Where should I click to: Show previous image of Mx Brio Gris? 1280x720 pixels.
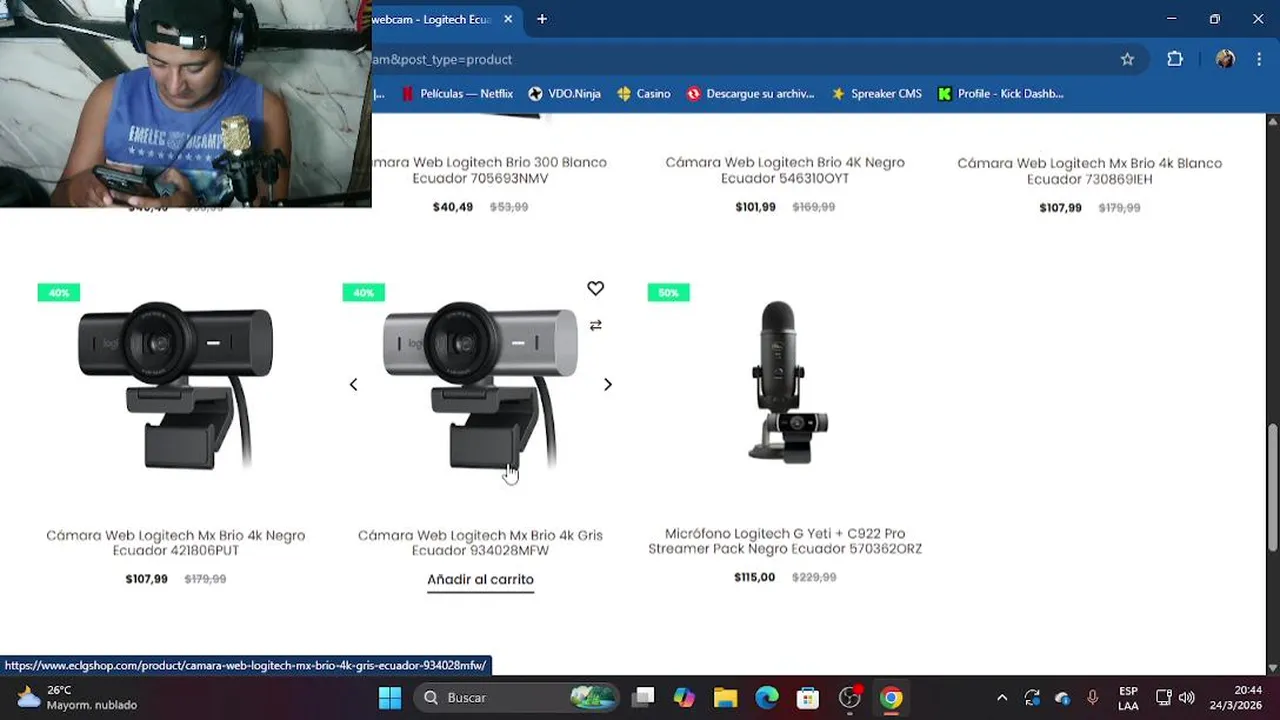[353, 384]
